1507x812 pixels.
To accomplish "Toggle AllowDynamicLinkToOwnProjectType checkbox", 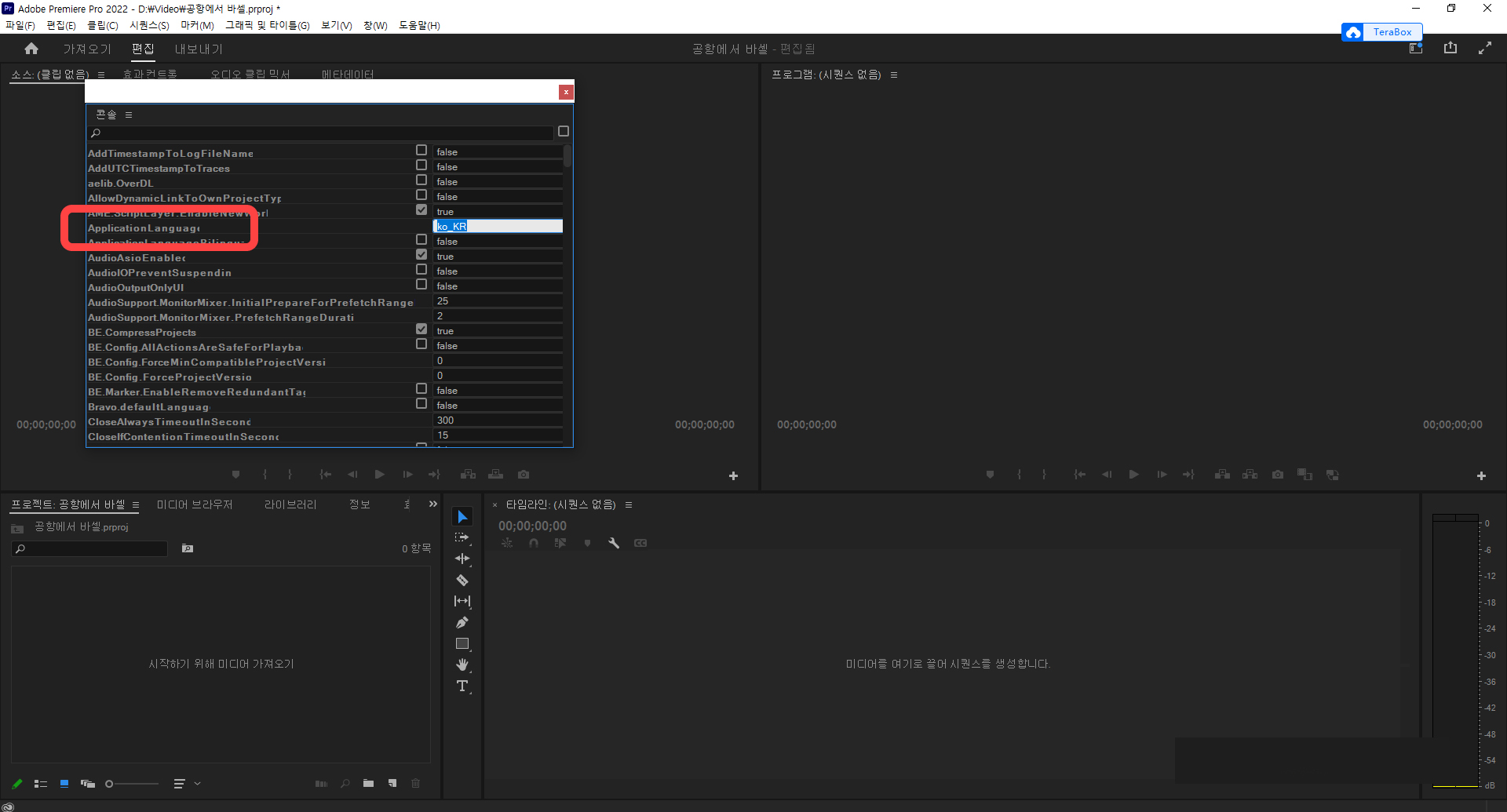I will pos(421,195).
